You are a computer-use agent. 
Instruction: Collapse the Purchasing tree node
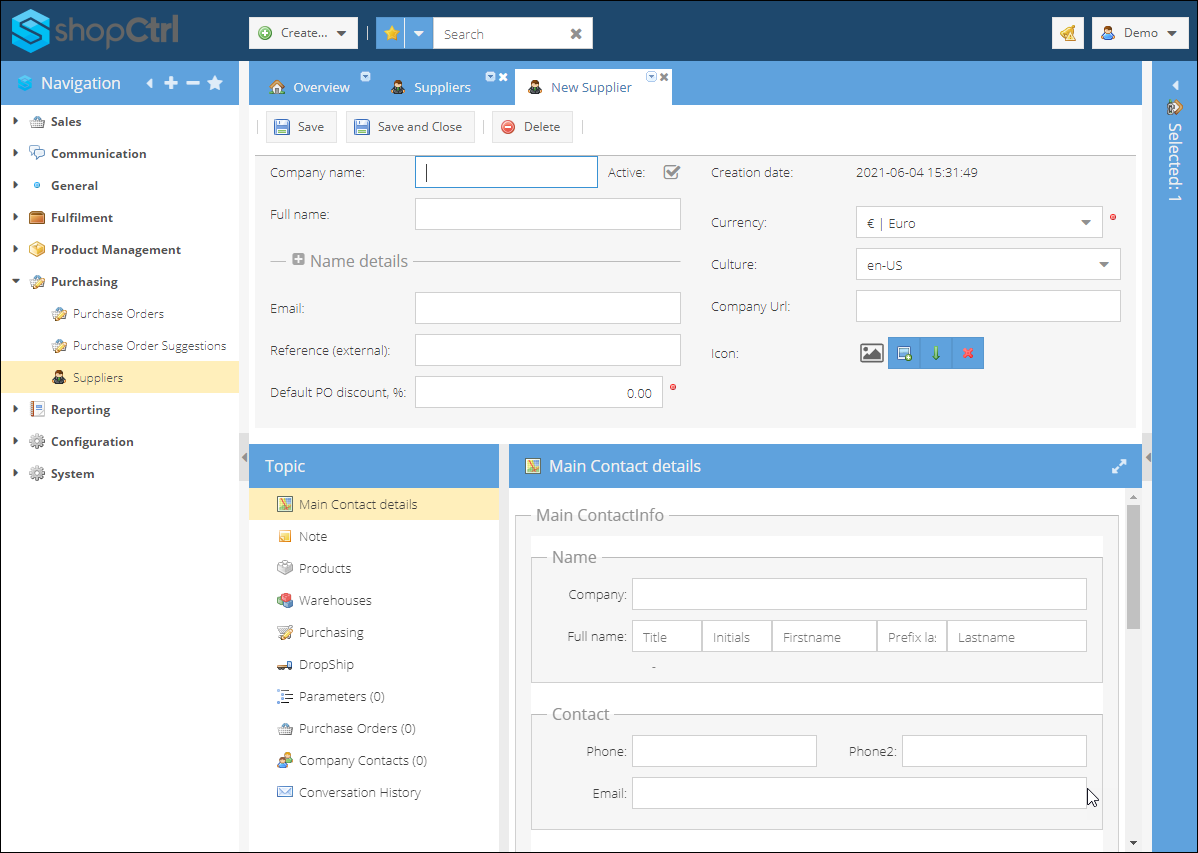pos(15,281)
